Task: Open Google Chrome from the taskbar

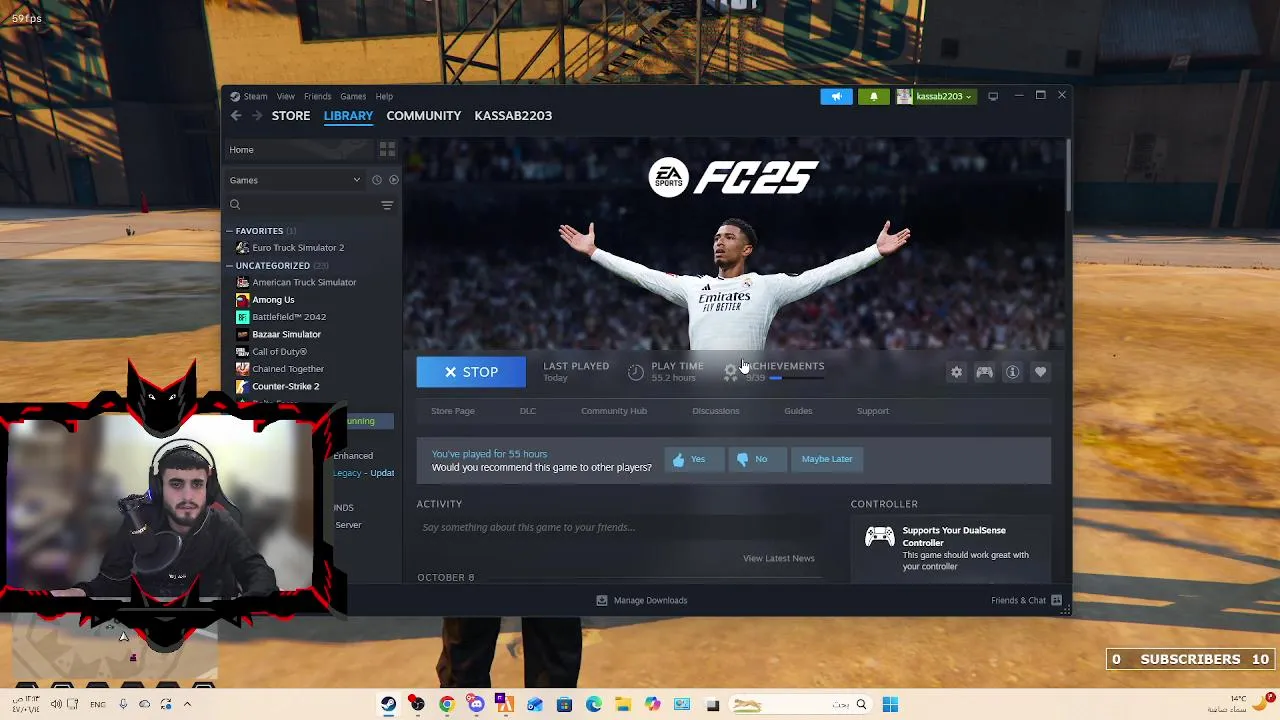Action: click(x=446, y=705)
